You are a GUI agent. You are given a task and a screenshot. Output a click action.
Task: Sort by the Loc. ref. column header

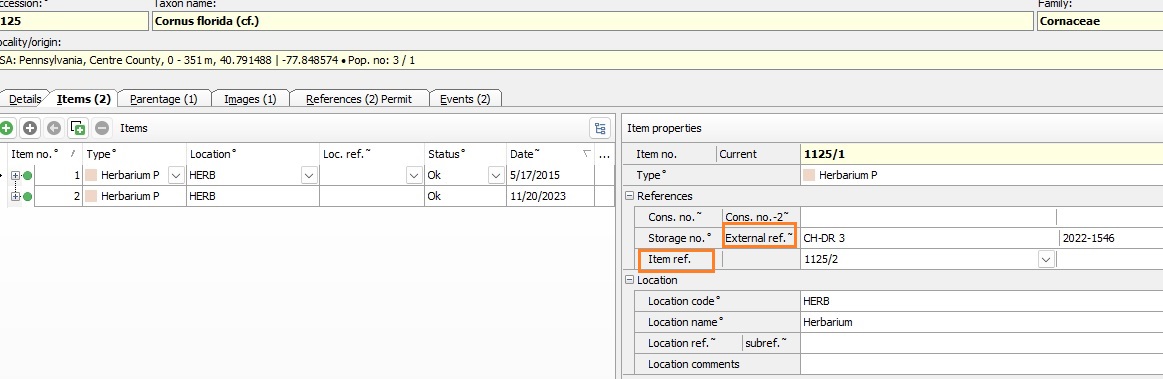pos(372,154)
